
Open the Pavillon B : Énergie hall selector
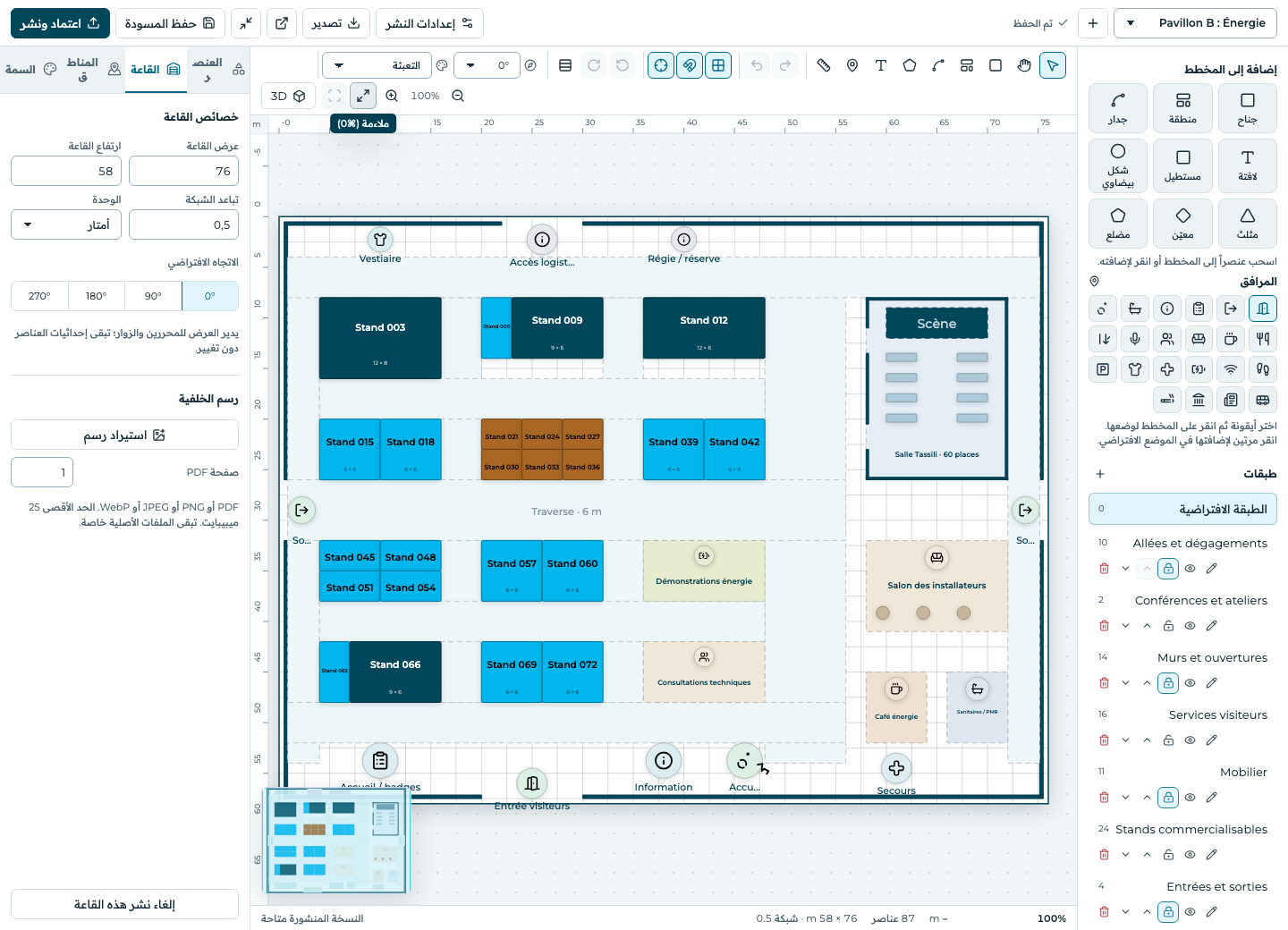pyautogui.click(x=1195, y=23)
